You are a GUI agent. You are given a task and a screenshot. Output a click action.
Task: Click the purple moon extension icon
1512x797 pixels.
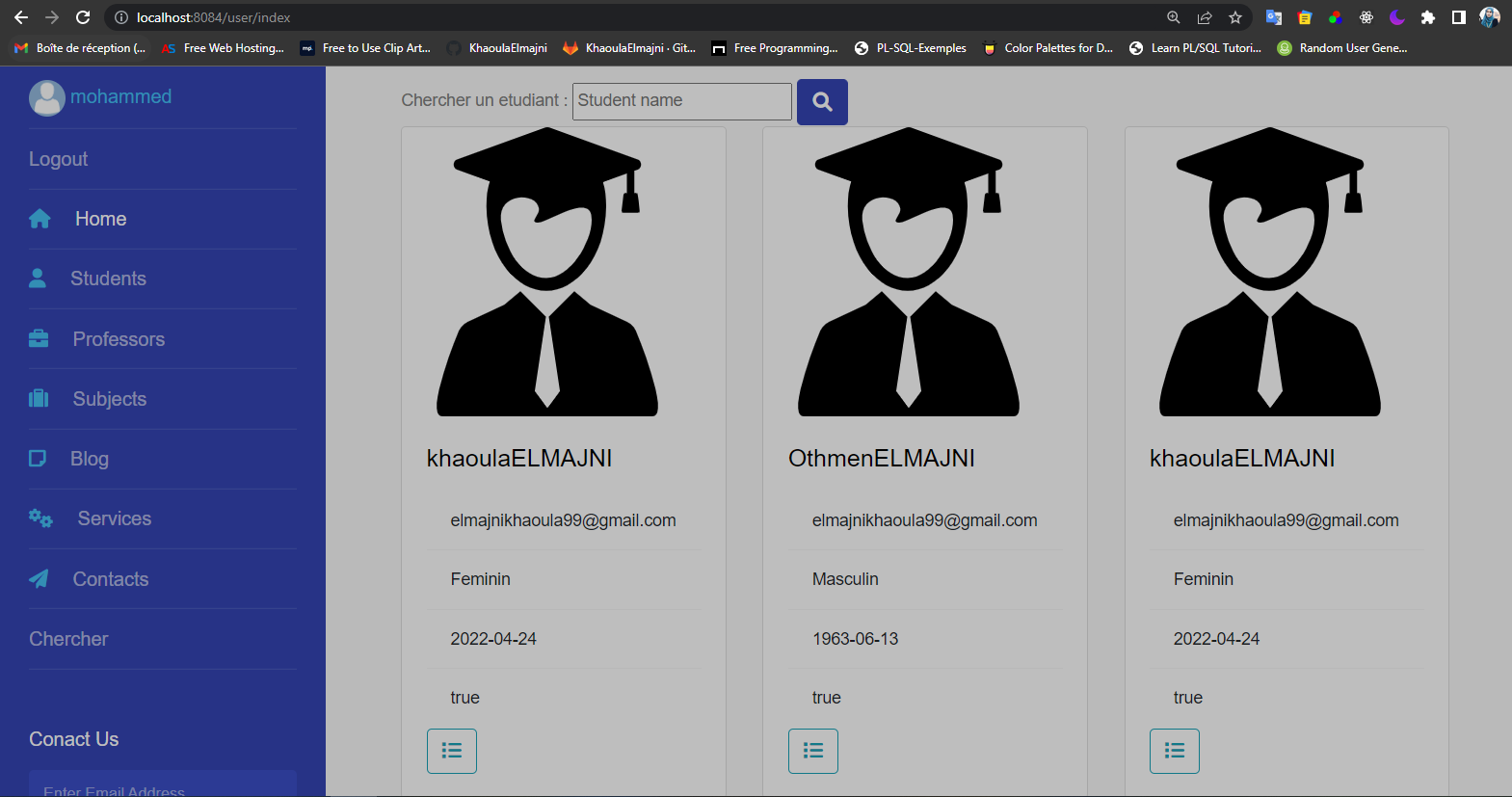[x=1397, y=17]
